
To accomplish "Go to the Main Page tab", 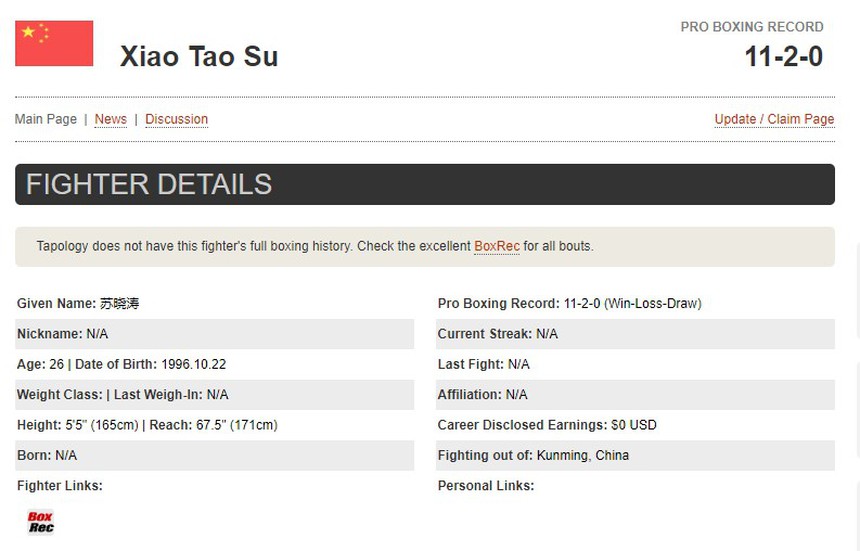I will click(46, 119).
